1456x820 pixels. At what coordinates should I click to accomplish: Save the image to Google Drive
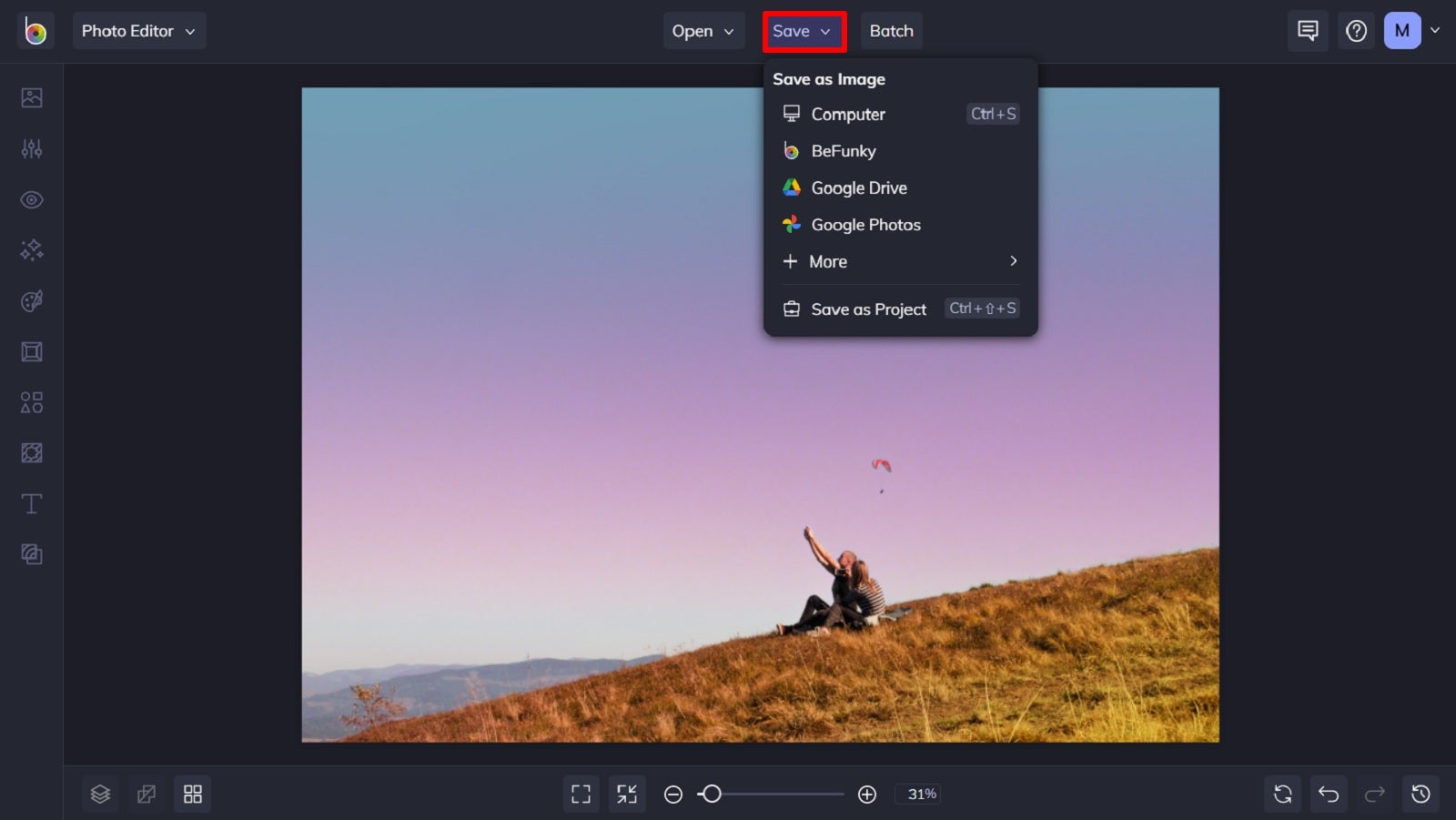coord(858,187)
